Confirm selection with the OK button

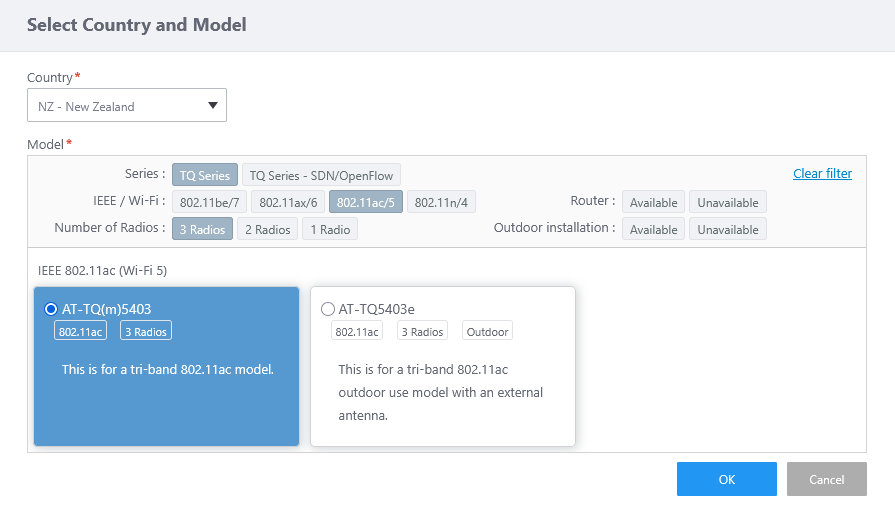click(x=727, y=479)
